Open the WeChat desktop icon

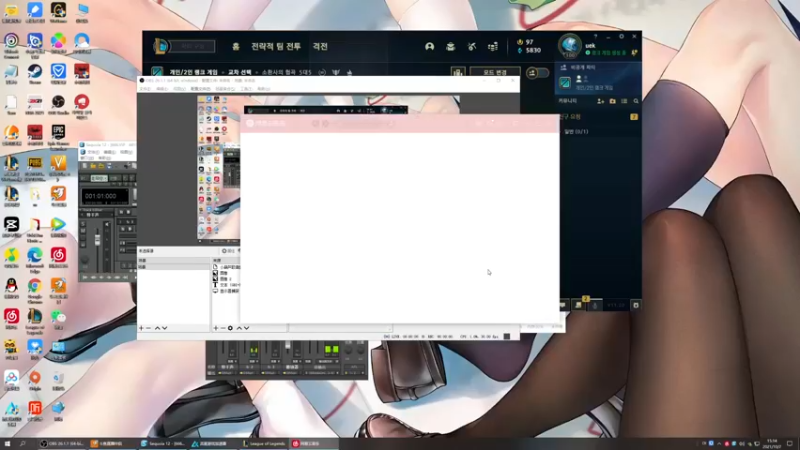pos(58,319)
